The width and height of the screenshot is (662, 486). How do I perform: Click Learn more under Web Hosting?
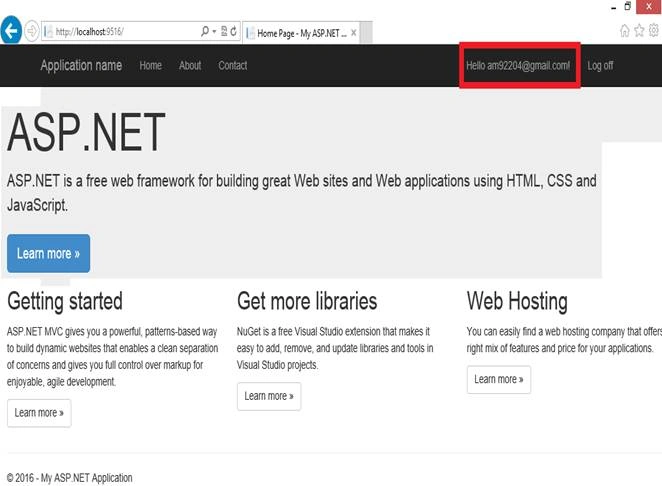499,380
